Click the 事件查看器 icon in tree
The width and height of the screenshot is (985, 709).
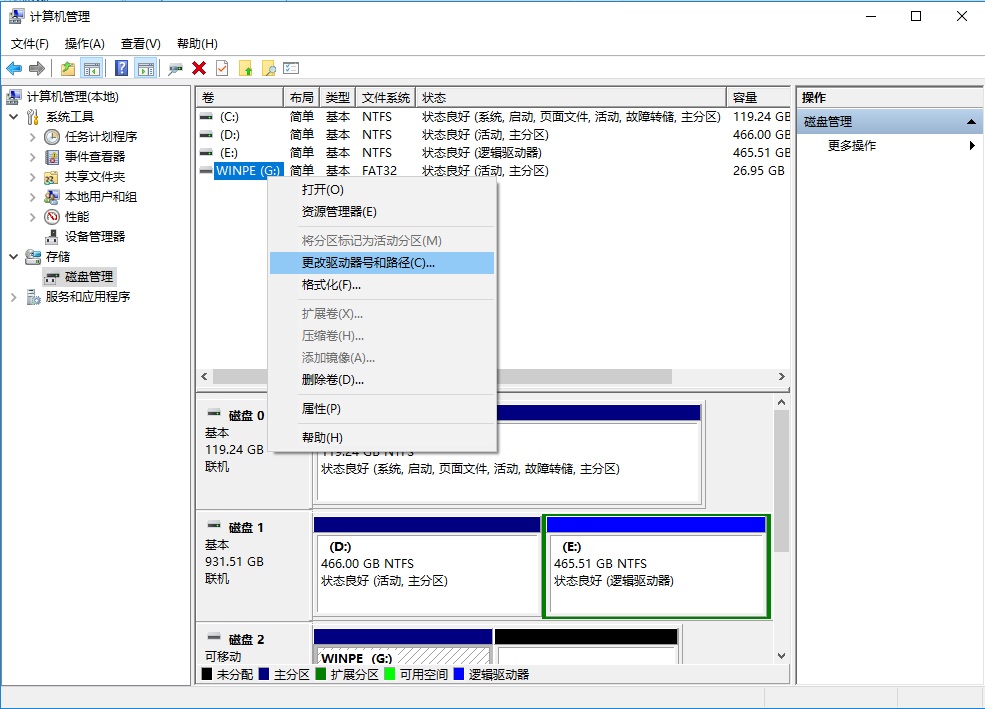(53, 157)
